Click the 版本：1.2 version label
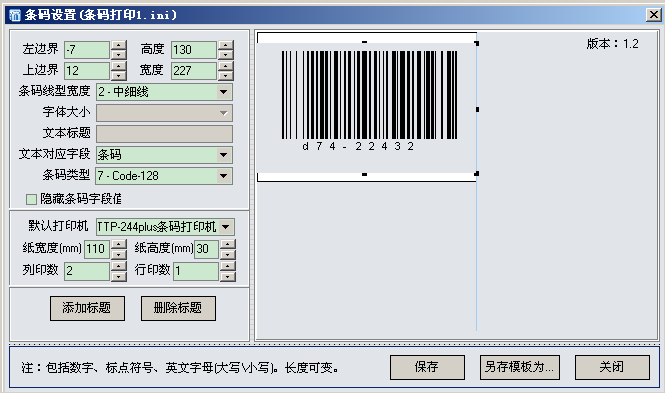This screenshot has width=665, height=393. [612, 44]
